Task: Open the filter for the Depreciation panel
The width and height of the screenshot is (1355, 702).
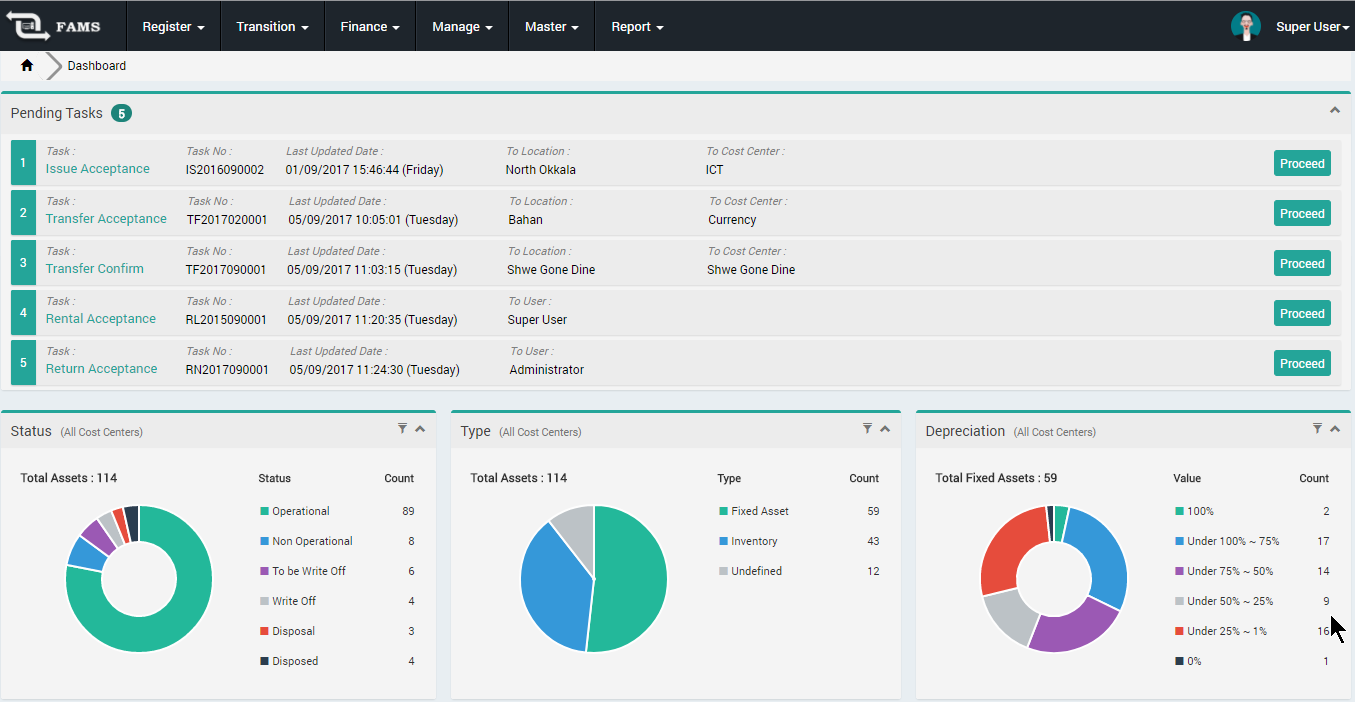Action: [1317, 428]
